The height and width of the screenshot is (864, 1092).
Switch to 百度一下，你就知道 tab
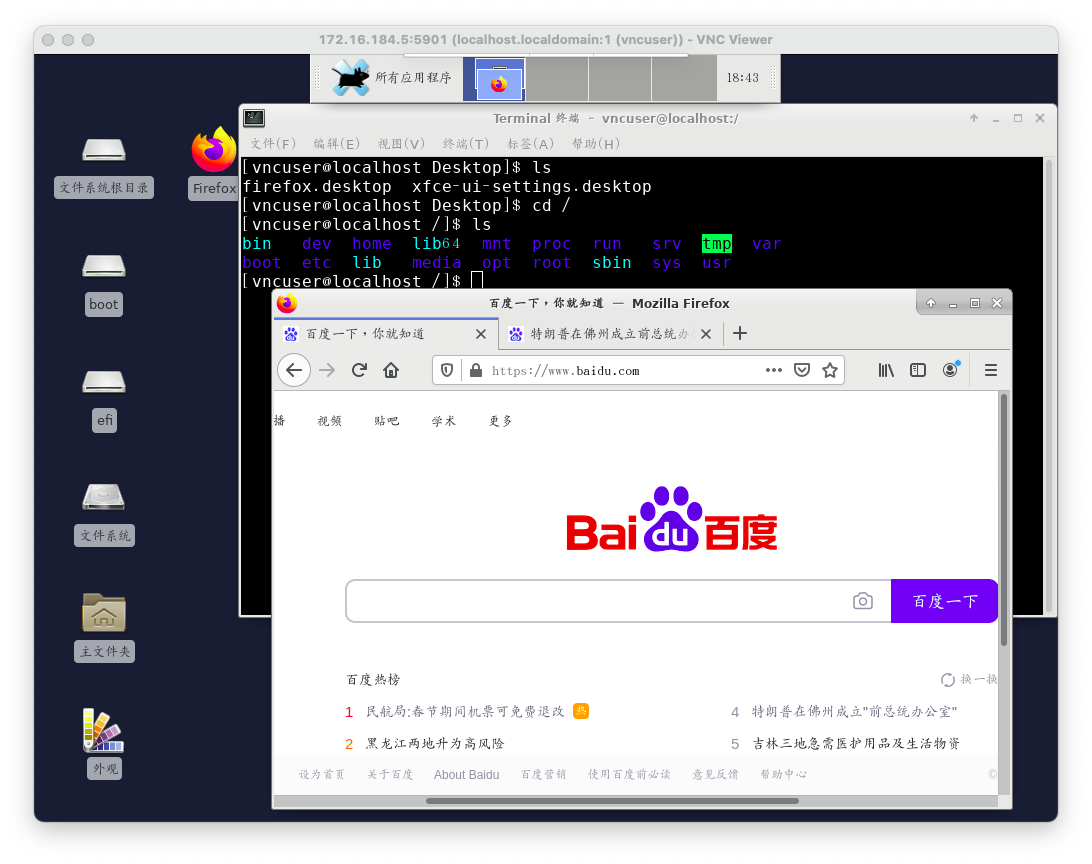coord(386,334)
